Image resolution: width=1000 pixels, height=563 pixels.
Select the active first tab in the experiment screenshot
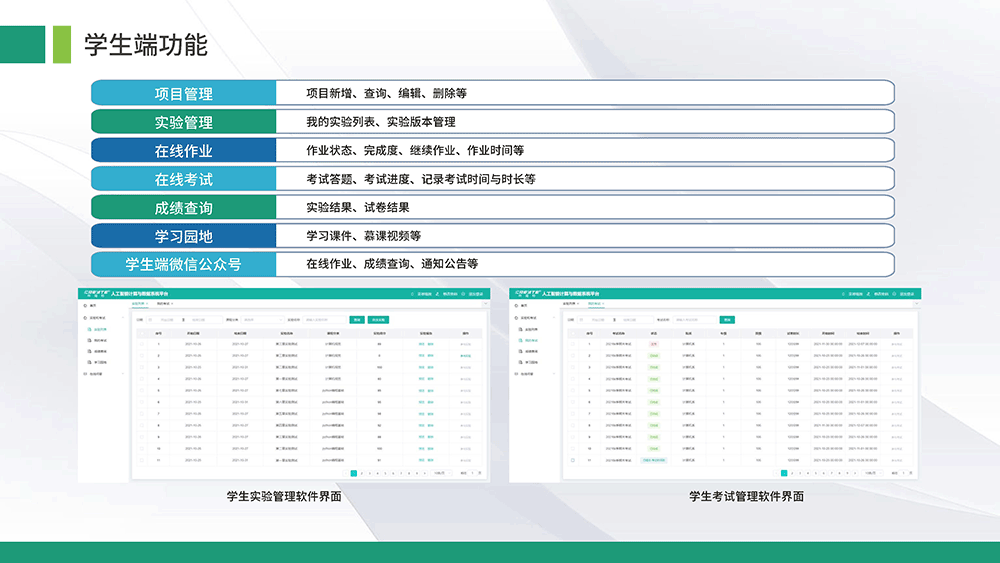tap(140, 303)
